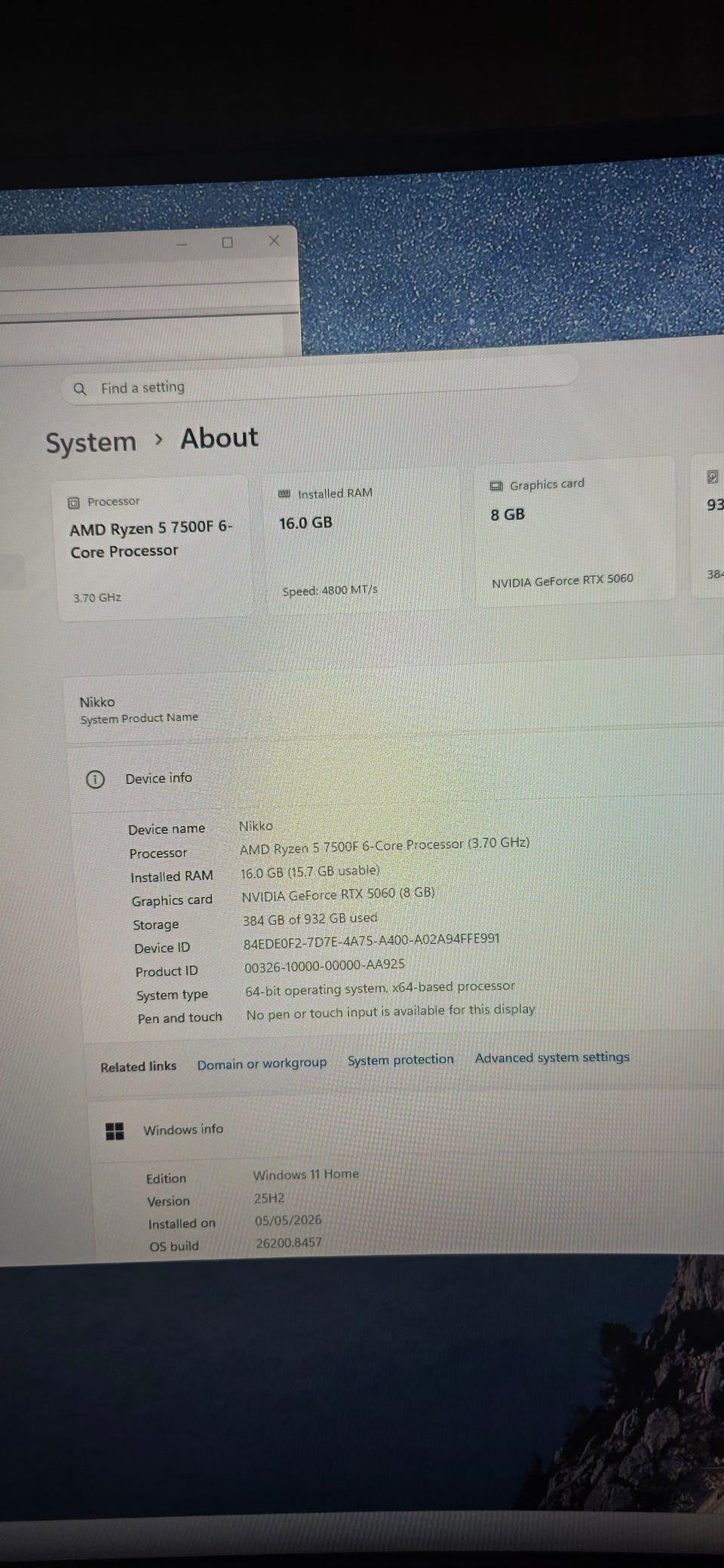Click OS build value 26200.8457
Image resolution: width=724 pixels, height=1568 pixels.
click(289, 1243)
